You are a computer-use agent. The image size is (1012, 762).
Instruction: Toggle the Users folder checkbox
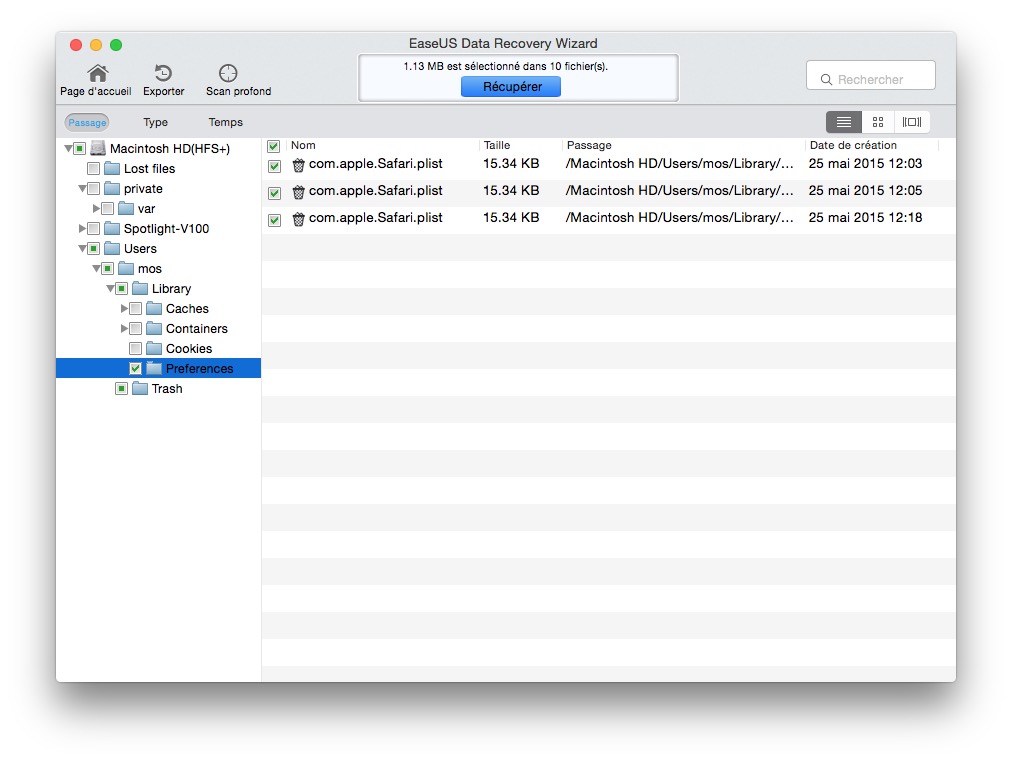pos(94,248)
